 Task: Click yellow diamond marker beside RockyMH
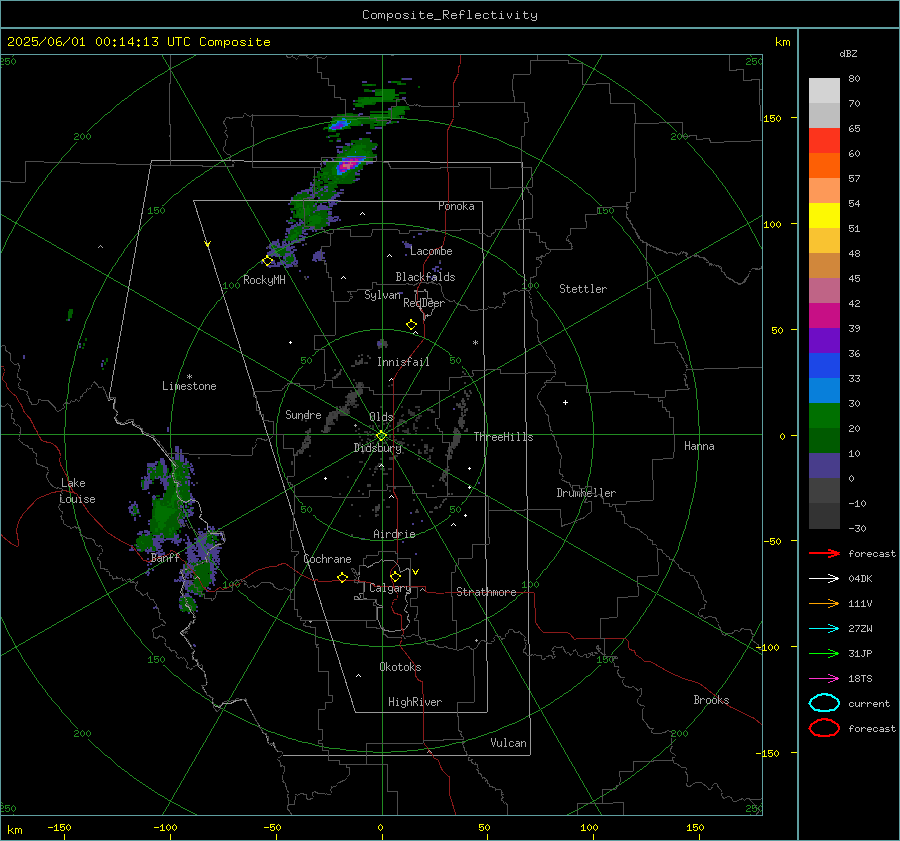click(x=267, y=261)
